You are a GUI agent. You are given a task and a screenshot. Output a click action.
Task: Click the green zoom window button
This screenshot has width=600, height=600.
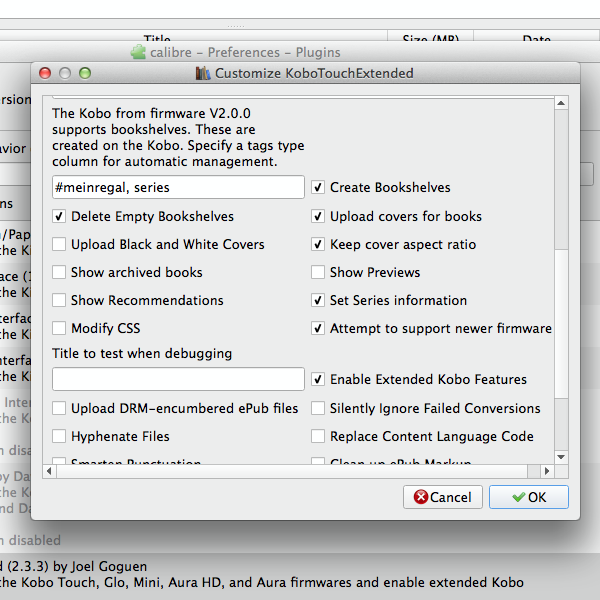tap(85, 73)
